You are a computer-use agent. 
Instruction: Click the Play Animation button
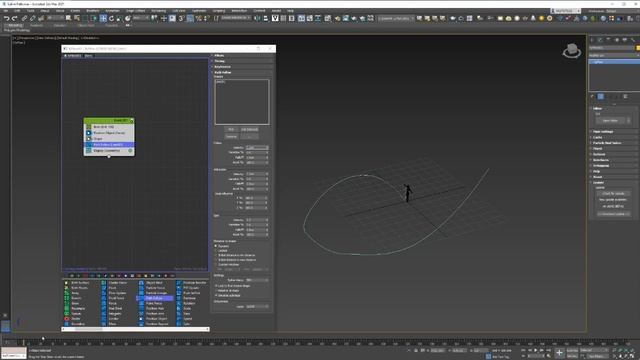coord(536,351)
